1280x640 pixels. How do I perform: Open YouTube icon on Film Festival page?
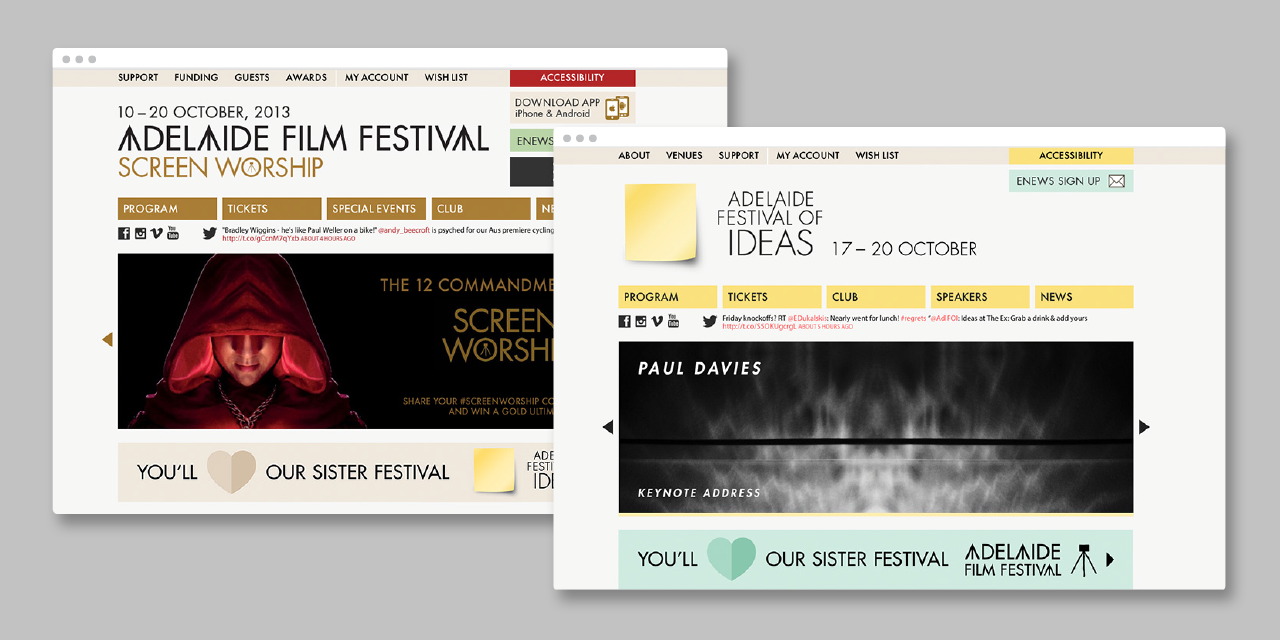click(173, 233)
